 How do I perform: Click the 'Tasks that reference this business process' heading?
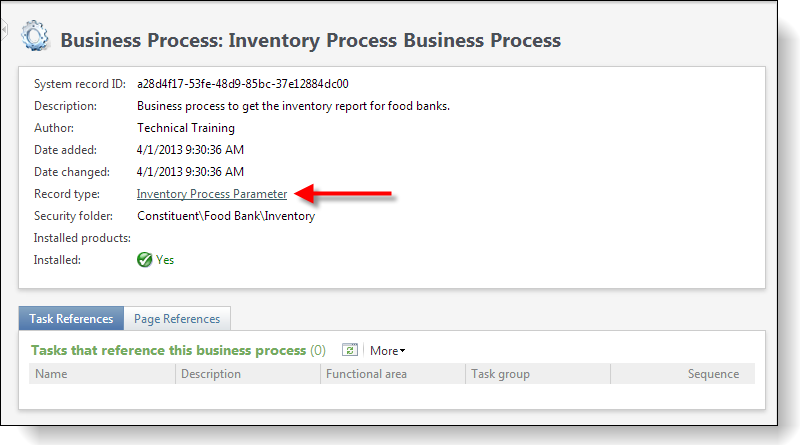click(168, 350)
